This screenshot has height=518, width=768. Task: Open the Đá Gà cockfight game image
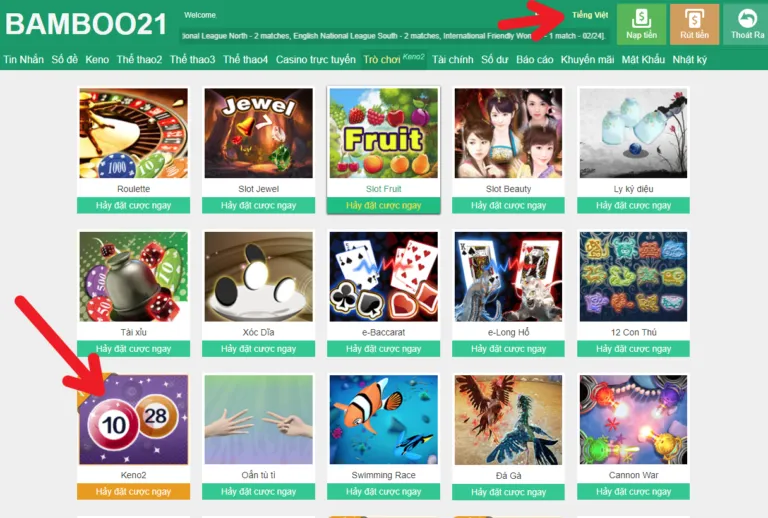pyautogui.click(x=508, y=420)
